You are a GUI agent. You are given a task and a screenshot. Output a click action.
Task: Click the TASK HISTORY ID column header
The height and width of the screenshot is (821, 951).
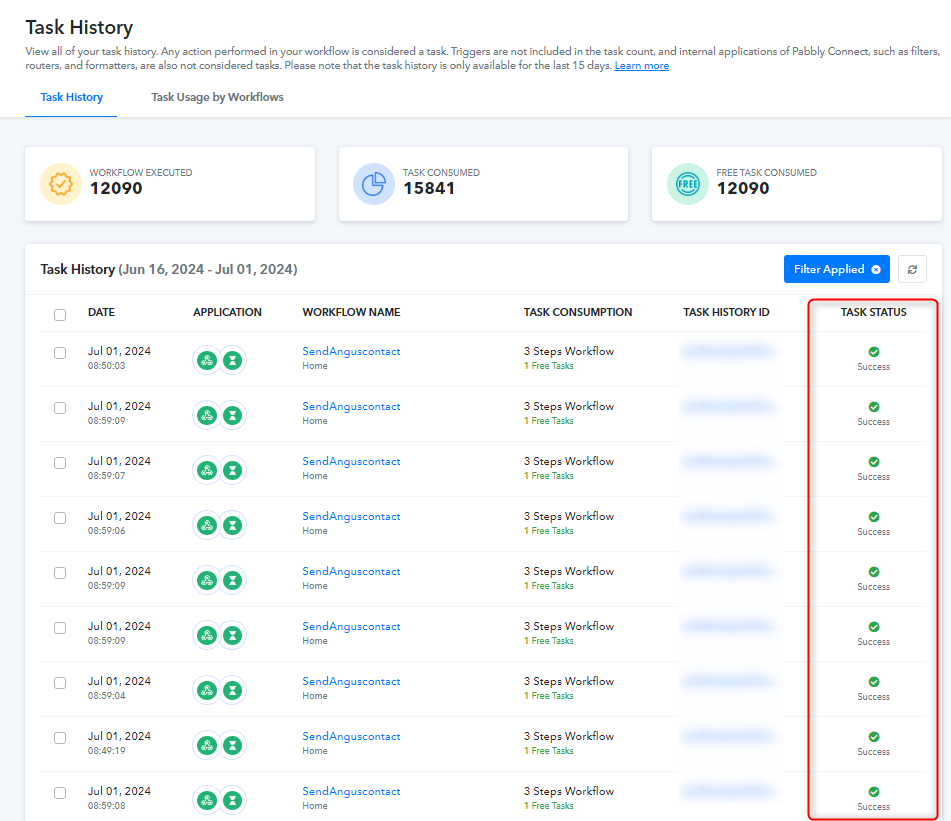click(726, 312)
